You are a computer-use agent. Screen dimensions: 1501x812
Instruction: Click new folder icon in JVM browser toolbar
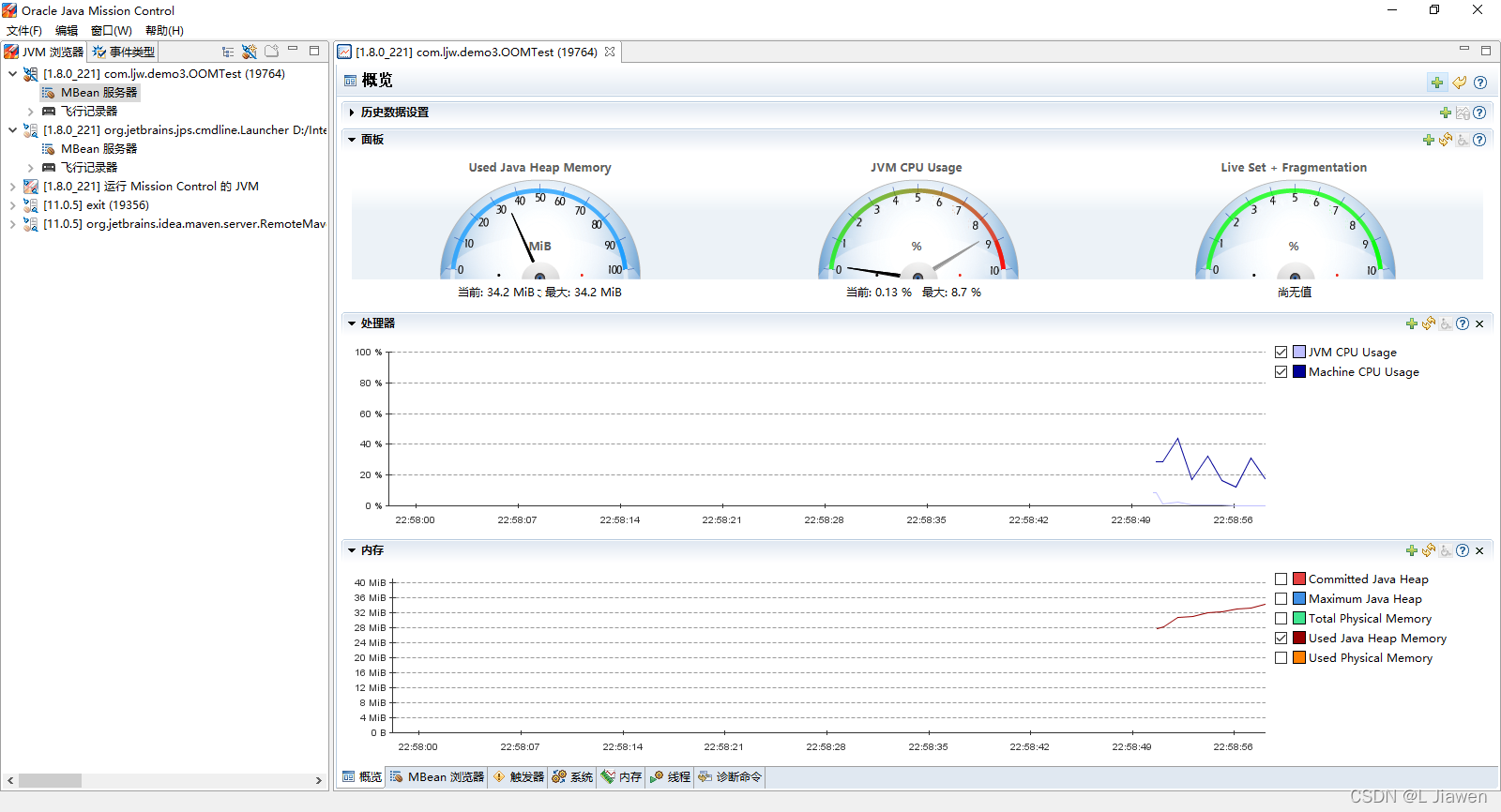coord(272,52)
